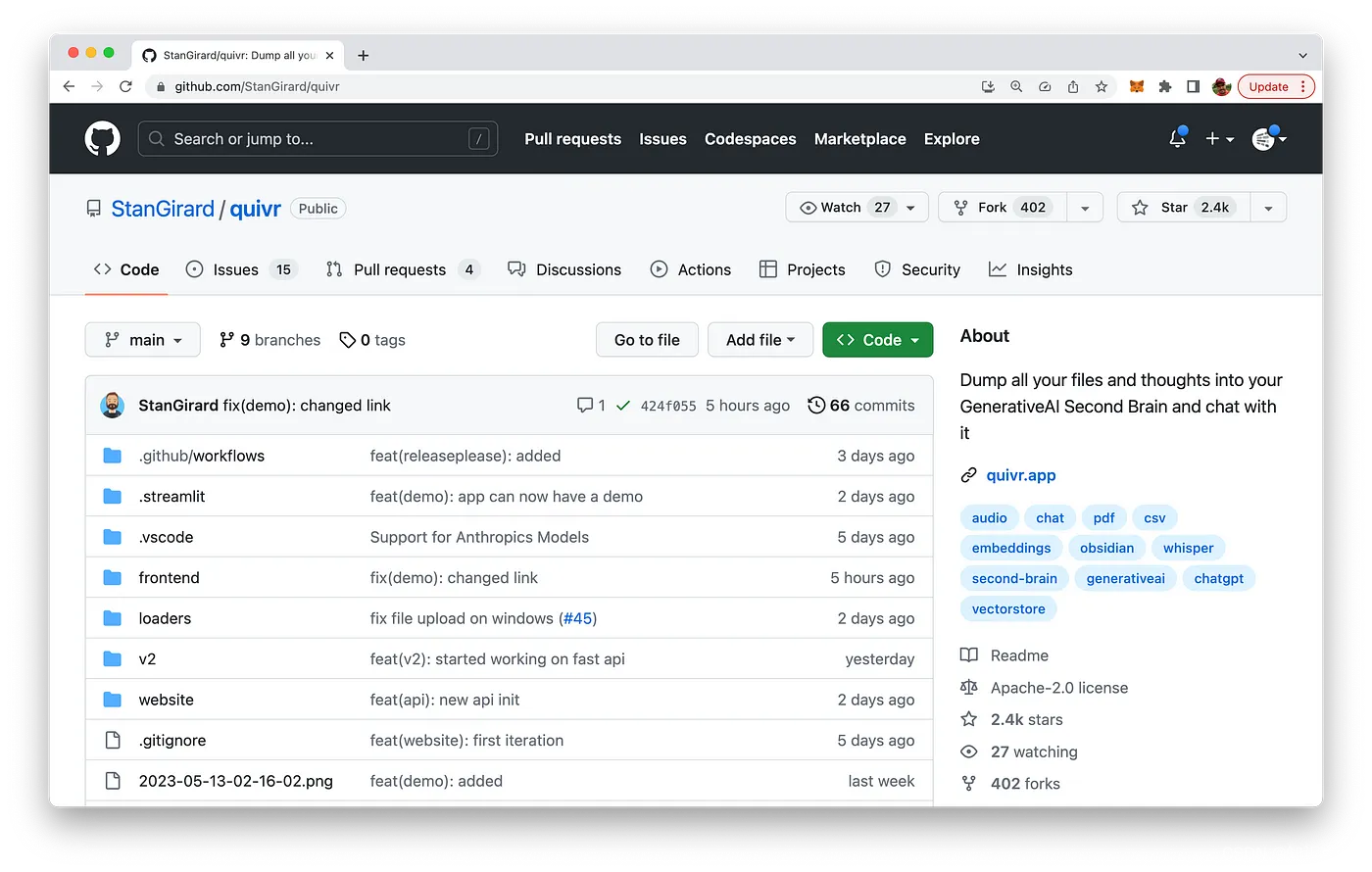Click the address bar URL
1372x872 pixels.
point(257,86)
